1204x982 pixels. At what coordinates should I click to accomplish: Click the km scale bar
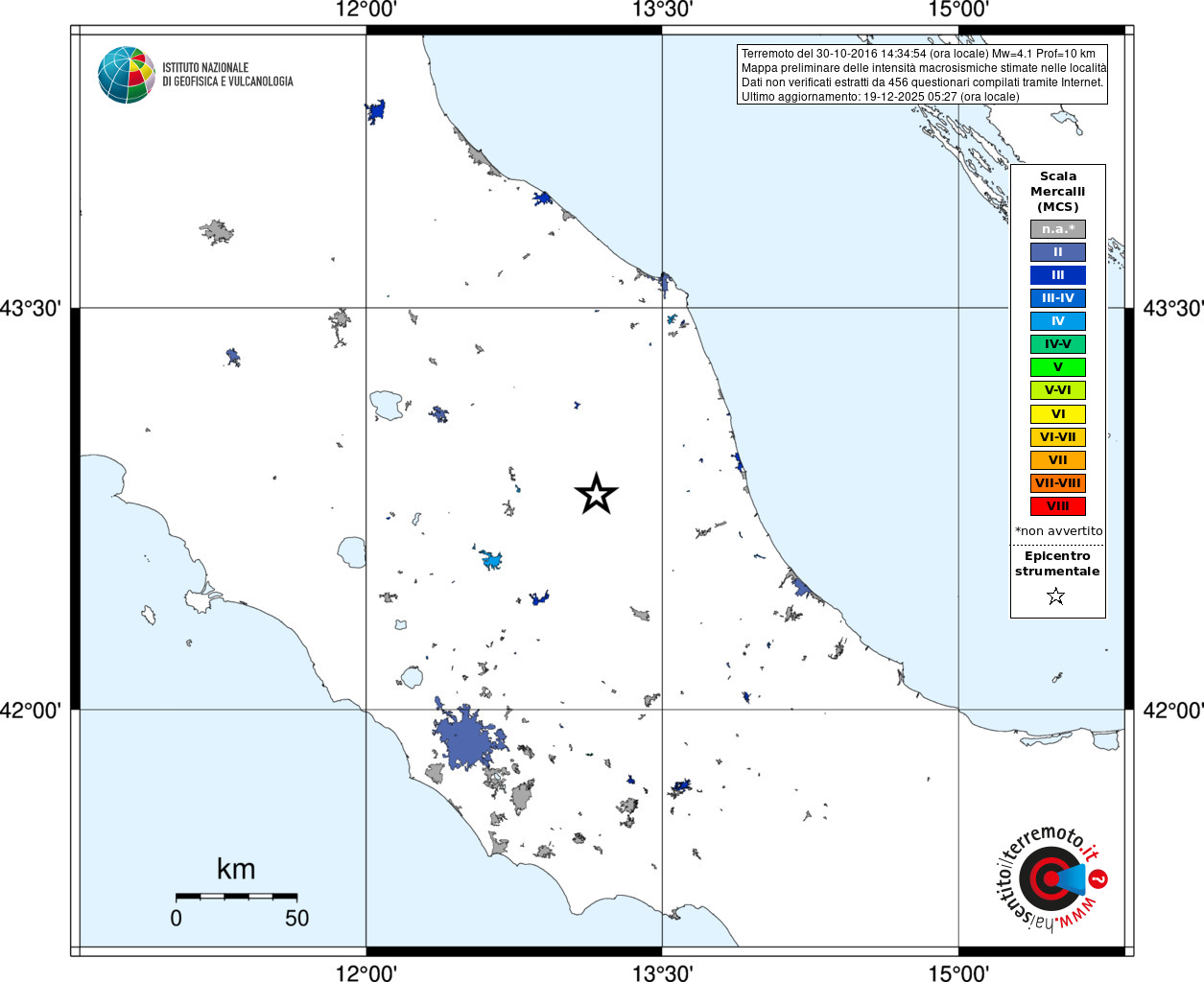[236, 896]
